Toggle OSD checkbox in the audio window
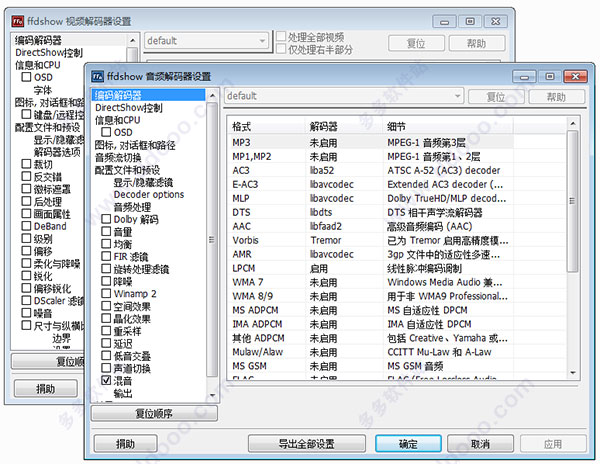Viewport: 600px width, 464px height. 106,132
